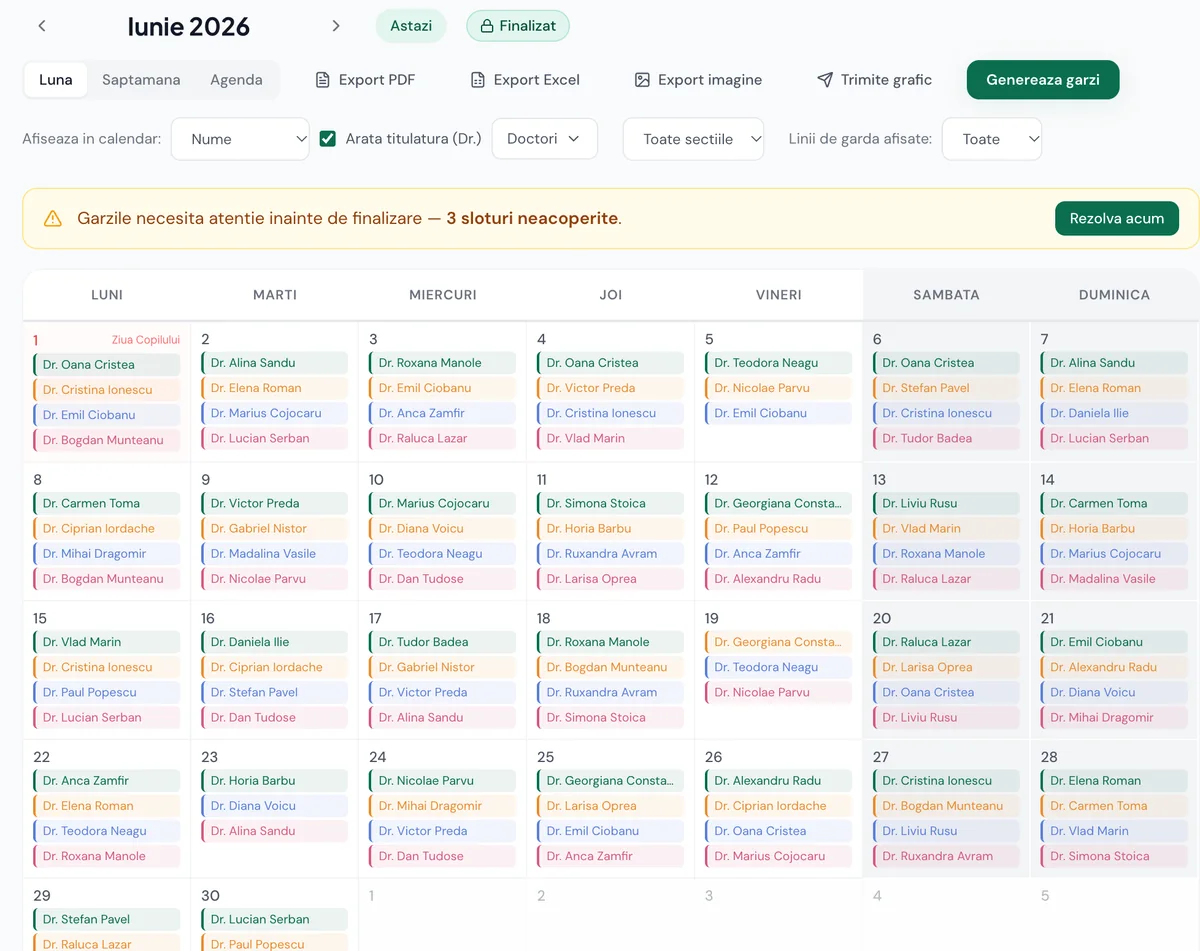Select Dr. Lucian Serban on June 30
This screenshot has height=951, width=1200.
tap(274, 920)
